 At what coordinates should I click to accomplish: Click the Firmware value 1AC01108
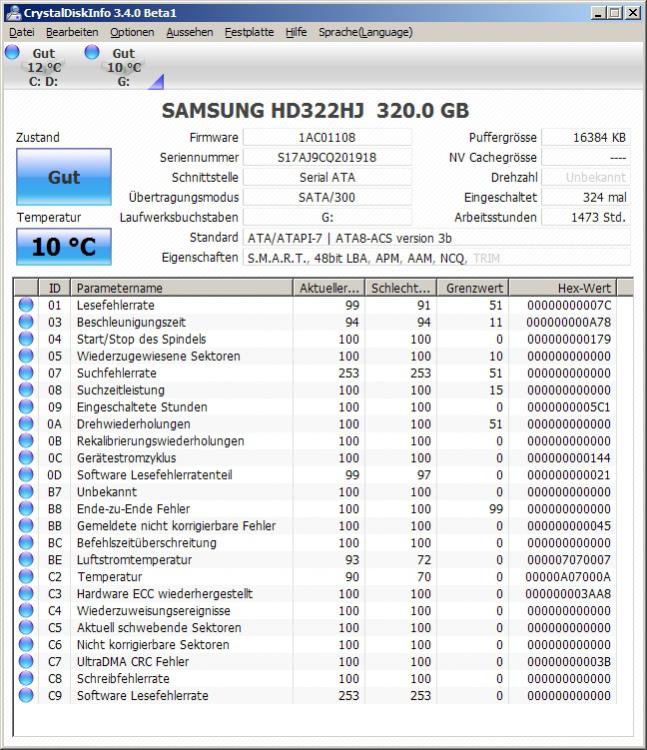(x=327, y=138)
